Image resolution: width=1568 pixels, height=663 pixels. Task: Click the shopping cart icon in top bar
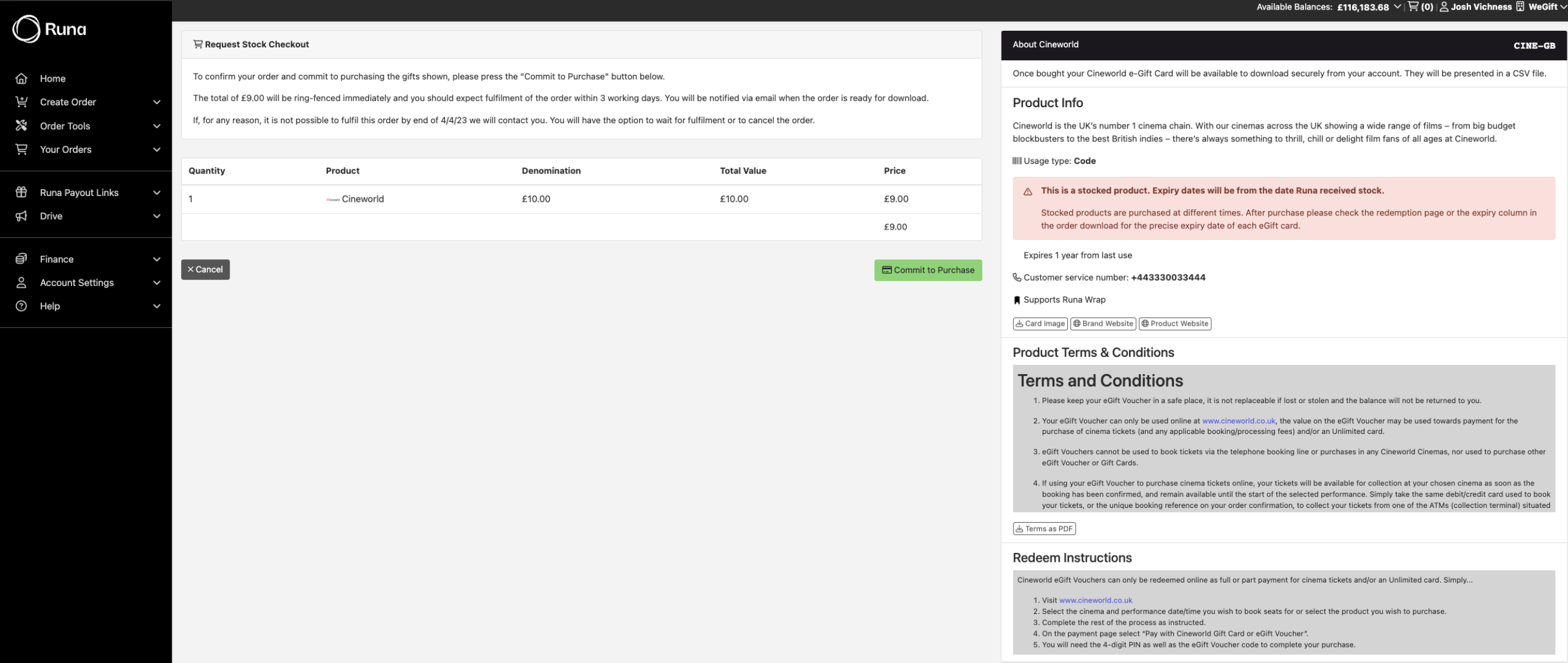(x=1413, y=7)
